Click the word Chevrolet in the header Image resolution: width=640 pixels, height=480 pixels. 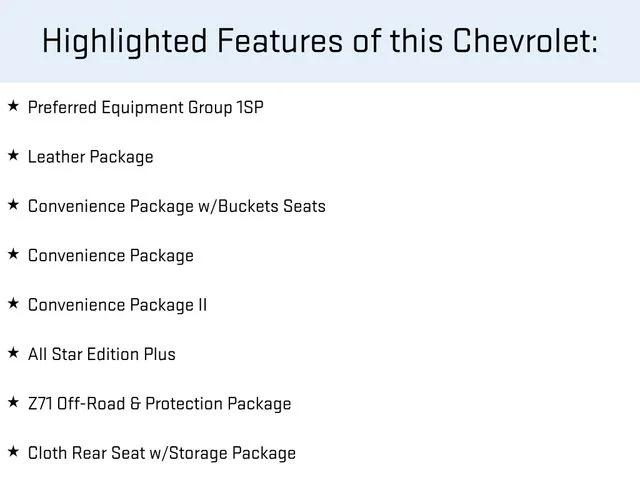[x=525, y=41]
